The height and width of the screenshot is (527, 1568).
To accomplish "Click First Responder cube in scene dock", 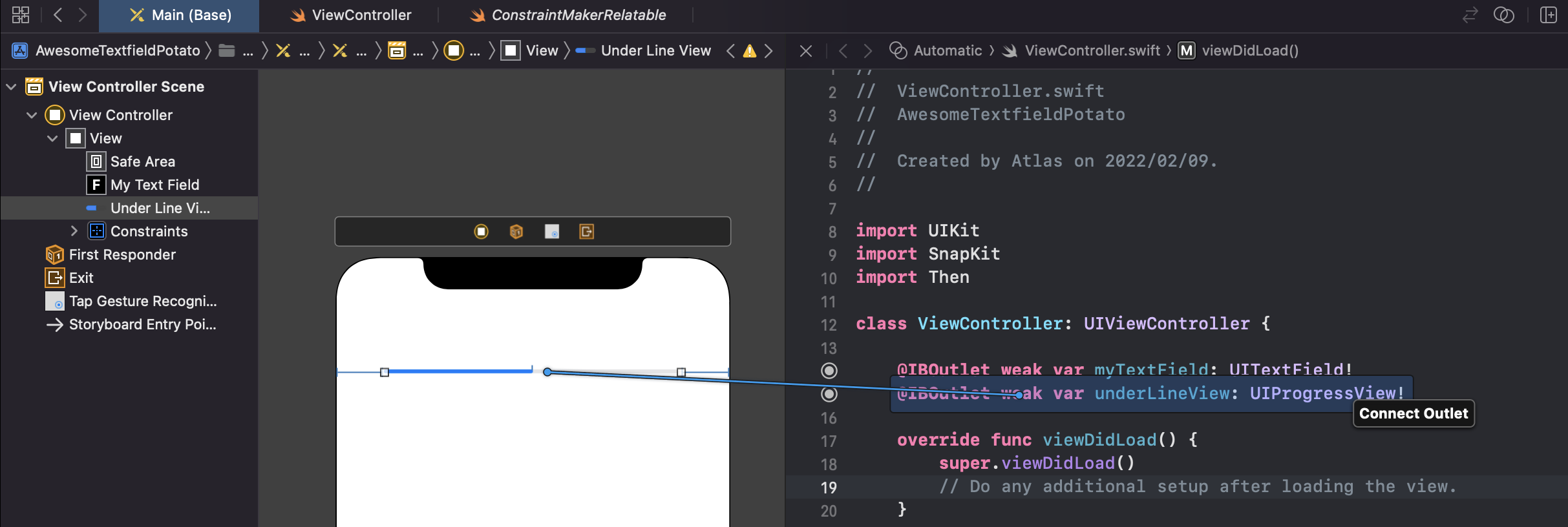I will (516, 231).
